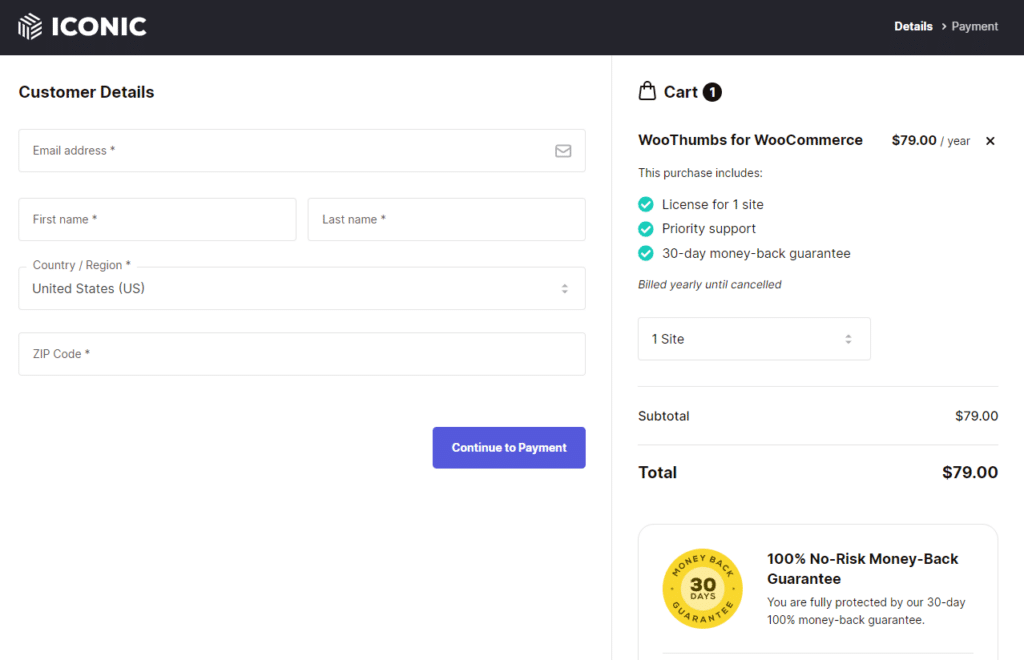Click the 30-day money-back guarantee badge
Viewport: 1024px width, 660px height.
pyautogui.click(x=702, y=588)
